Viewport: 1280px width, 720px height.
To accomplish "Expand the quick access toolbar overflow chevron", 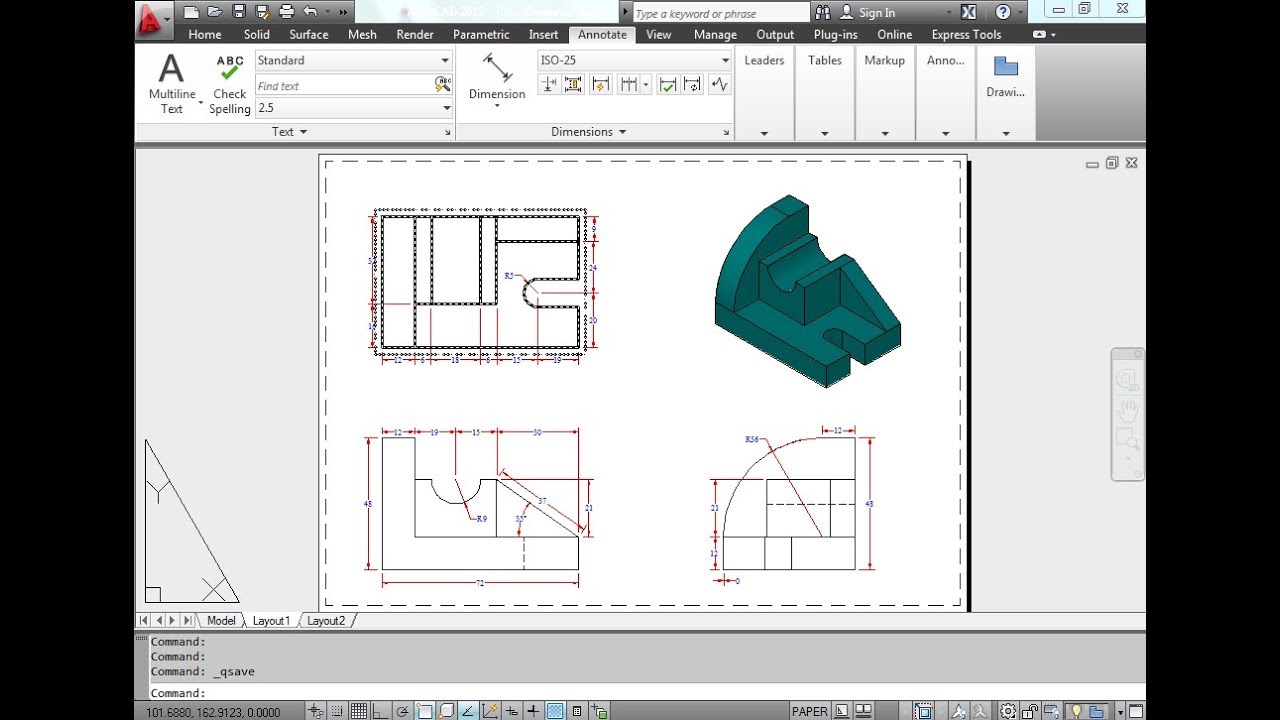I will [x=344, y=13].
